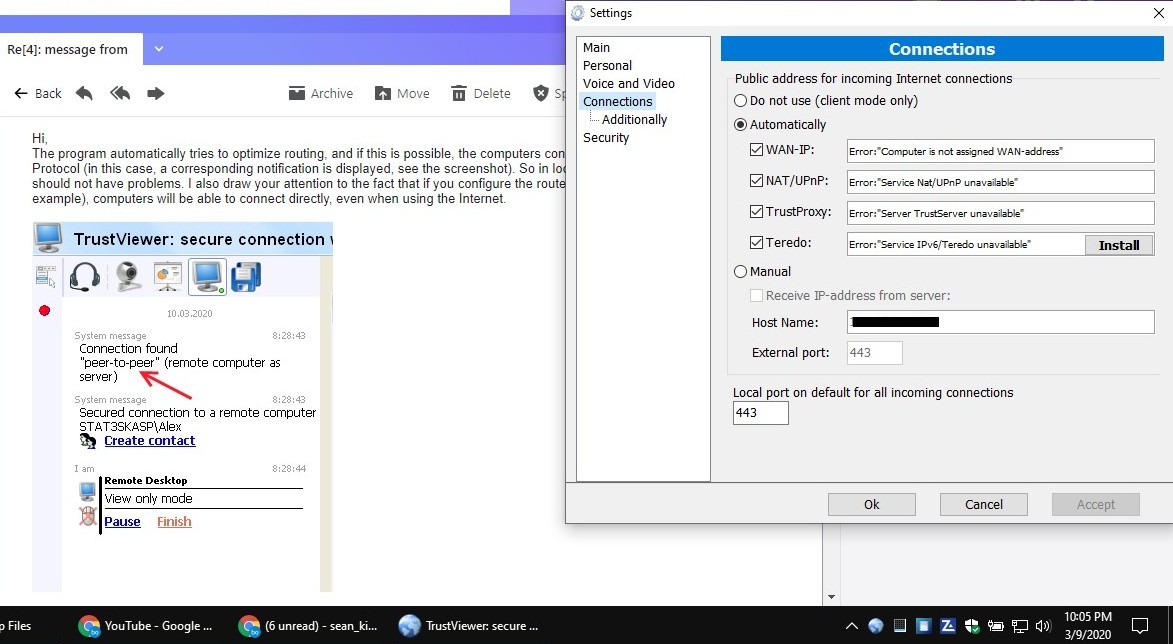
Task: Open Voice and Video settings
Action: tap(628, 83)
